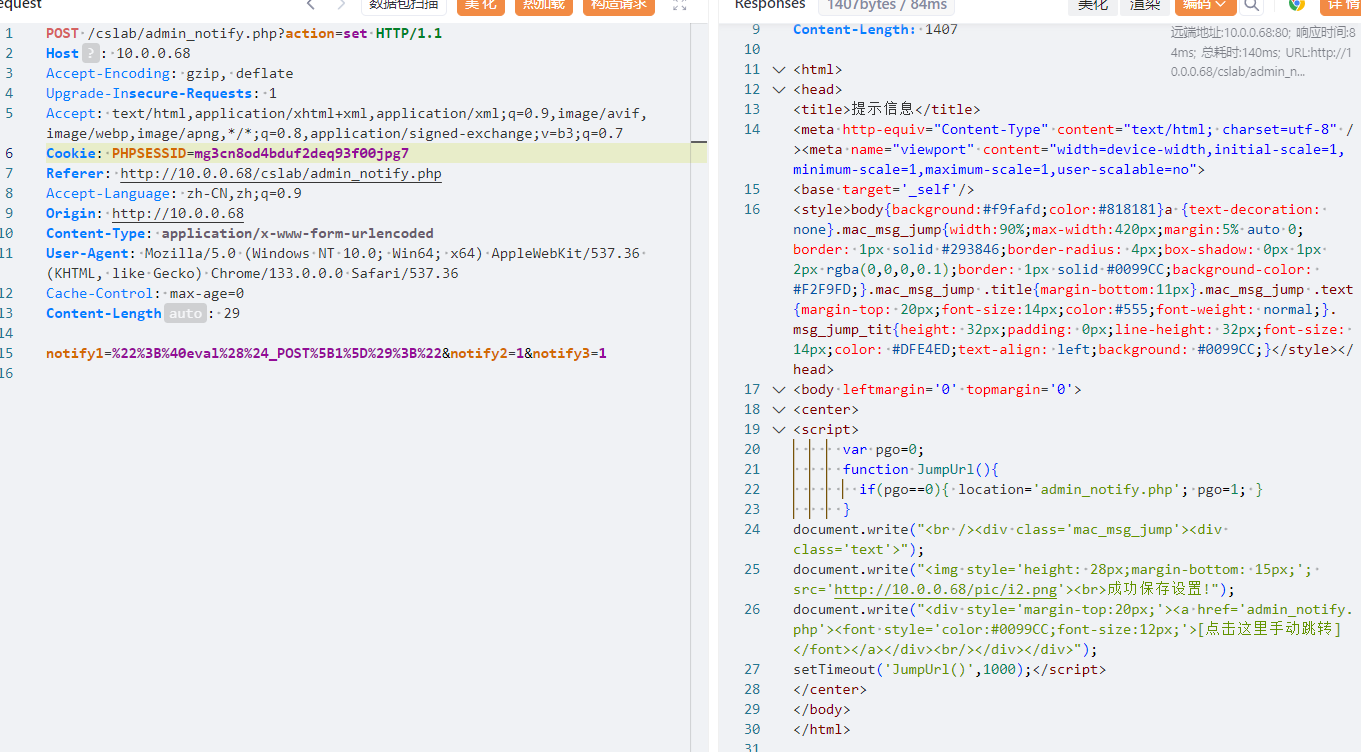Click the Upgrade-Insecure-Requests header line
This screenshot has width=1361, height=752.
coord(161,93)
